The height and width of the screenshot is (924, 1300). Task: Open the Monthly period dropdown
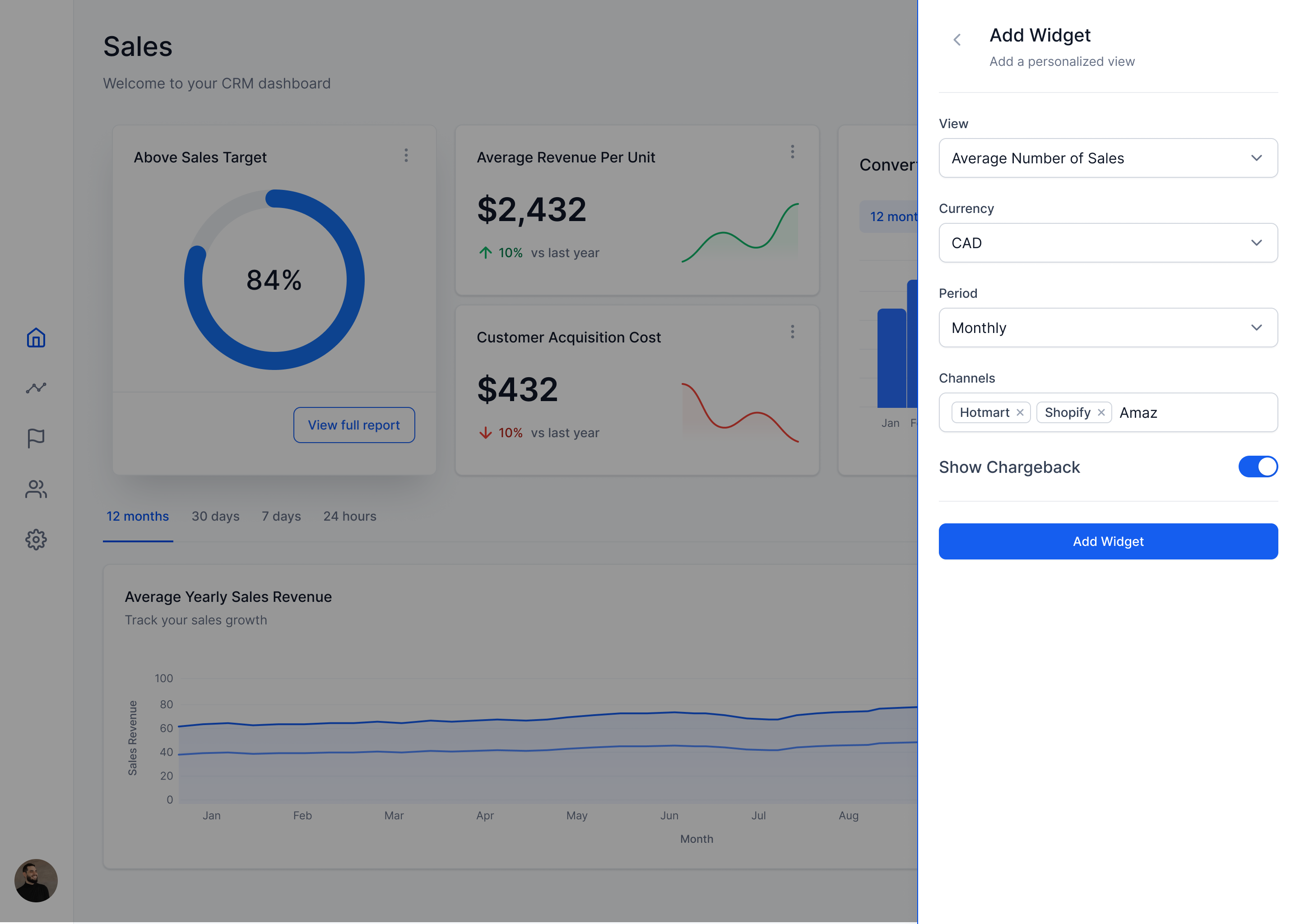1108,328
